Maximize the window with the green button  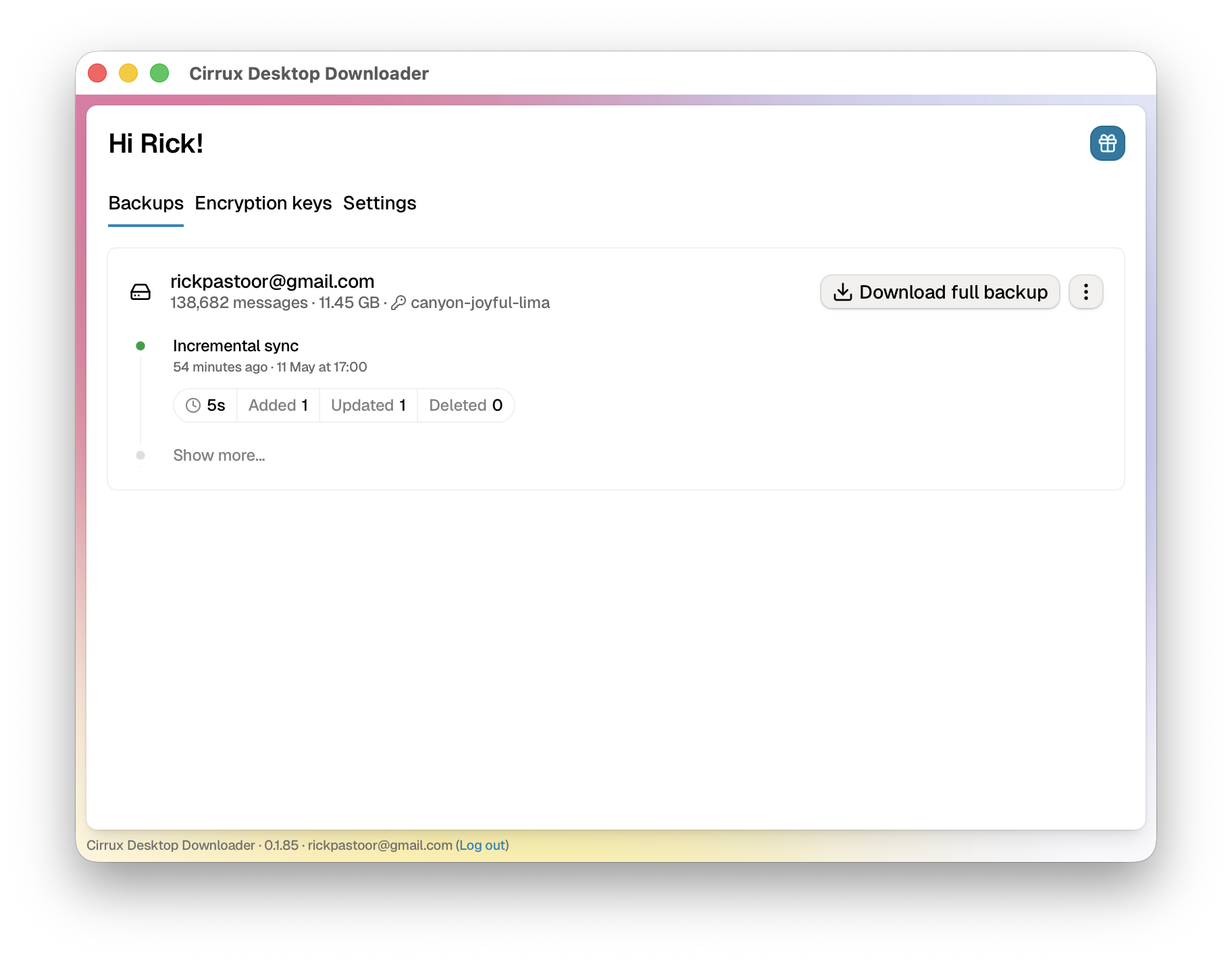point(159,73)
